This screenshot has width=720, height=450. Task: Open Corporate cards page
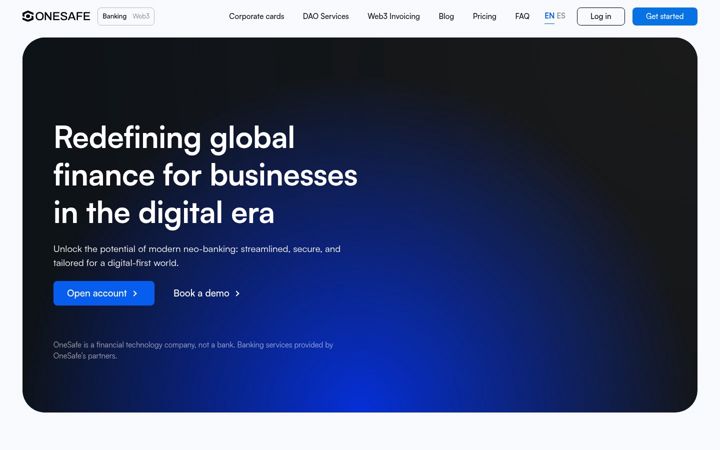point(256,16)
